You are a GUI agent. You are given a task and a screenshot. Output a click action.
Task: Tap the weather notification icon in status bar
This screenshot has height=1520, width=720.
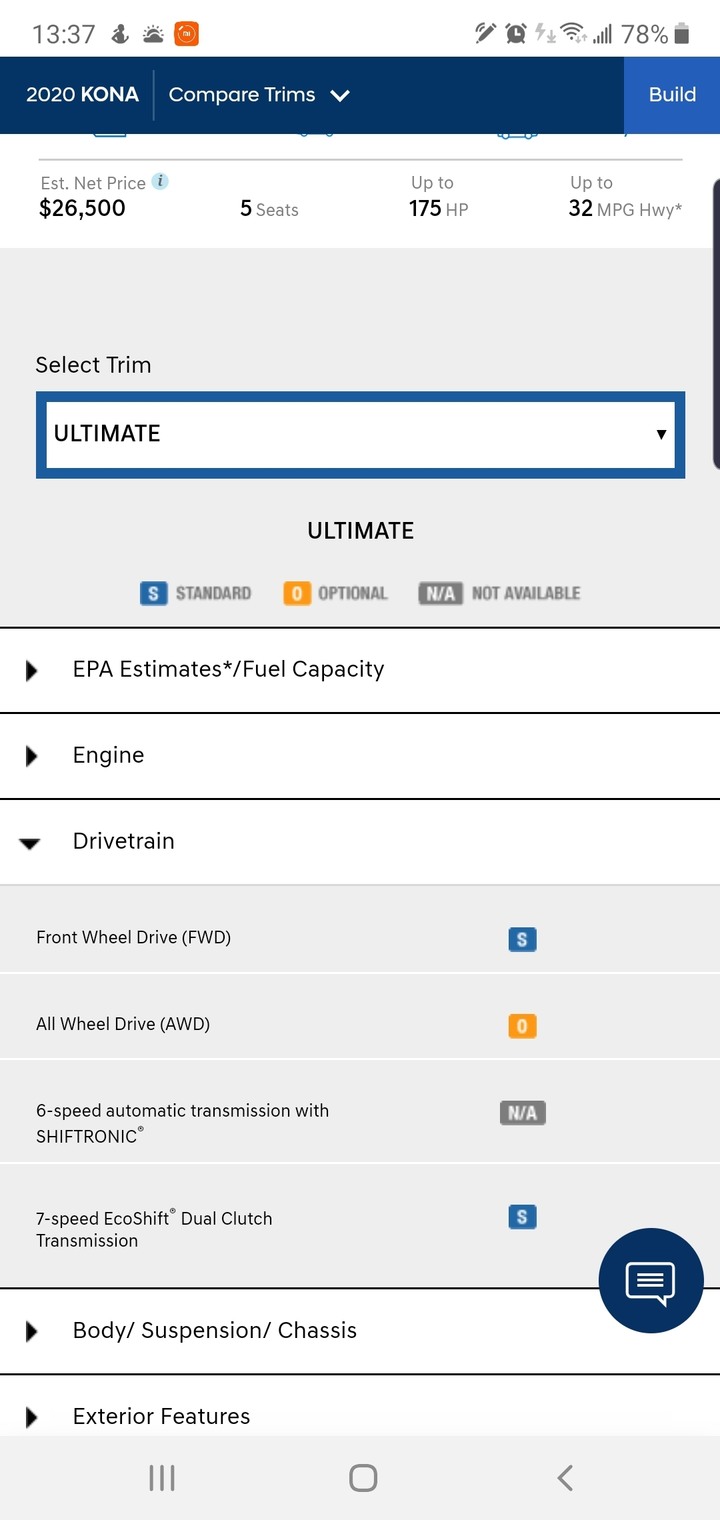(x=153, y=35)
